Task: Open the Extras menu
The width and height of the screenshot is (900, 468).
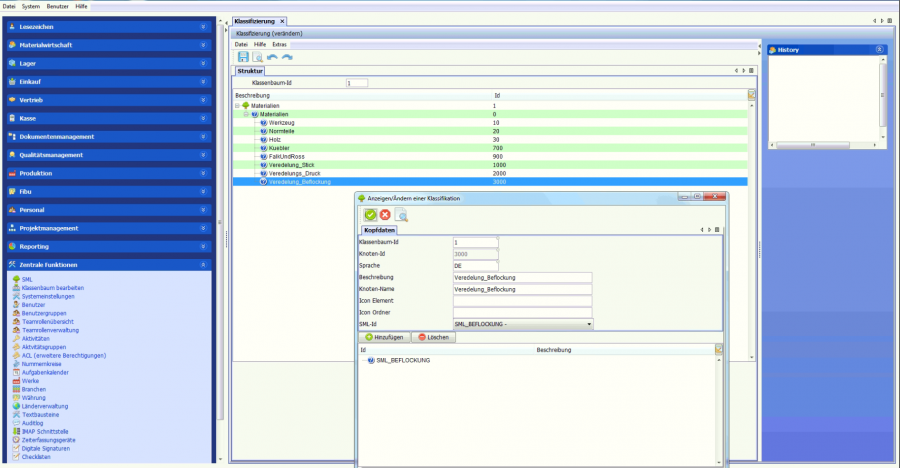Action: (280, 45)
